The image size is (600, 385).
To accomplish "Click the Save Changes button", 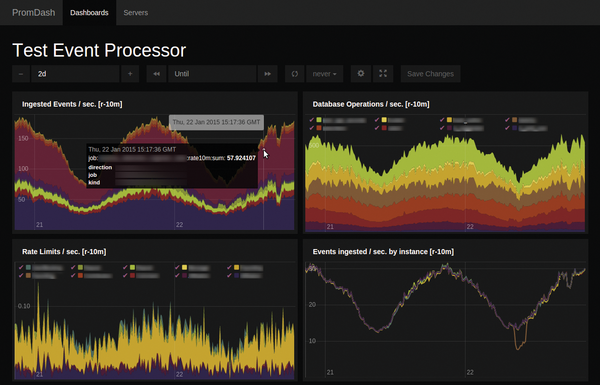I will pyautogui.click(x=430, y=74).
